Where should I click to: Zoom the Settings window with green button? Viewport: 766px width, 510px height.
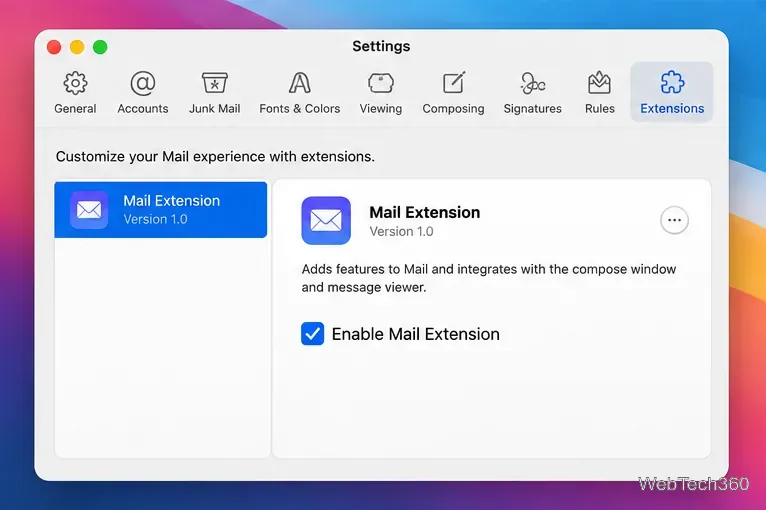click(100, 47)
